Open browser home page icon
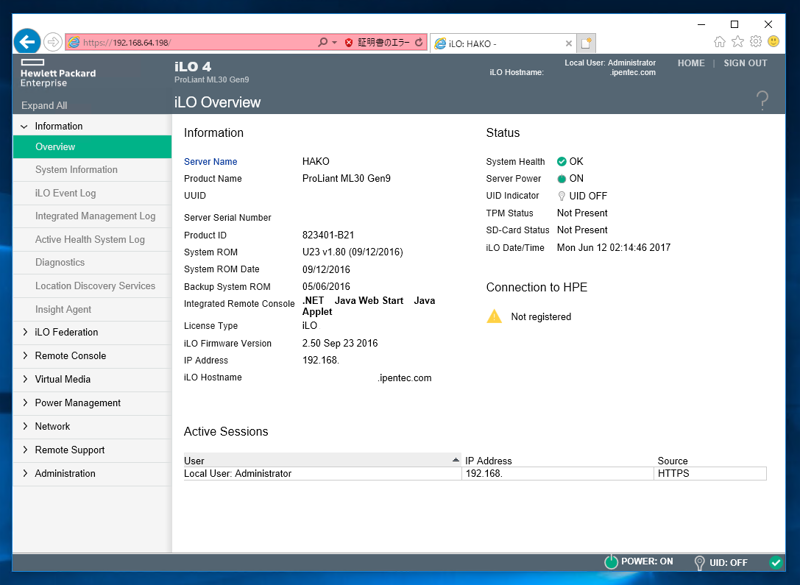This screenshot has width=800, height=585. point(719,42)
